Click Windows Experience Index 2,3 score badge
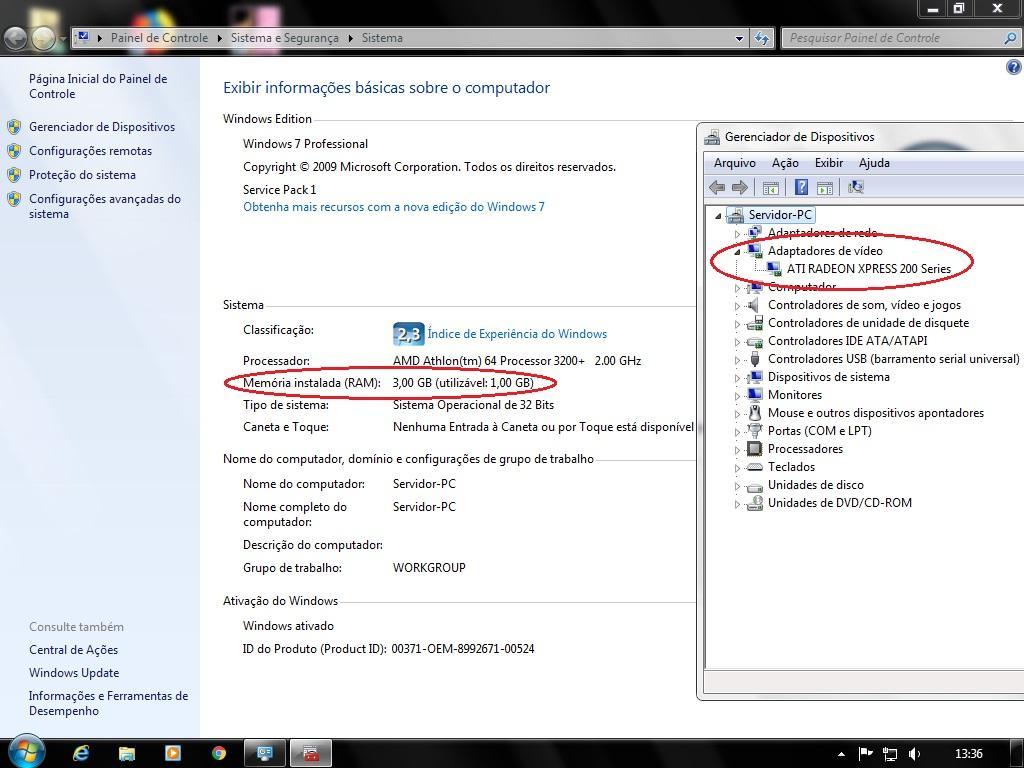Viewport: 1024px width, 768px height. [x=409, y=334]
